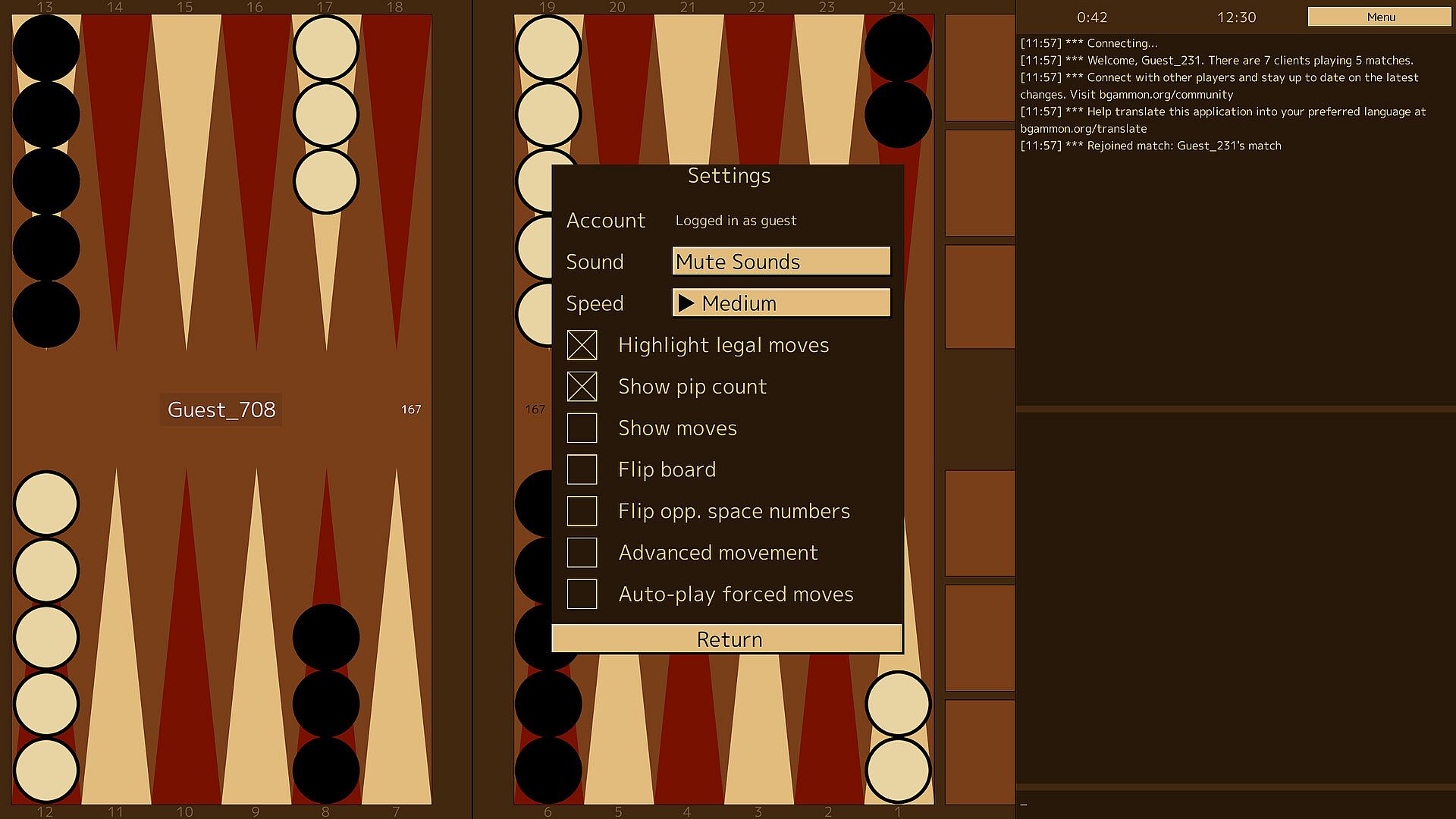The width and height of the screenshot is (1456, 819).
Task: Enable Auto-play forced moves
Action: (x=582, y=595)
